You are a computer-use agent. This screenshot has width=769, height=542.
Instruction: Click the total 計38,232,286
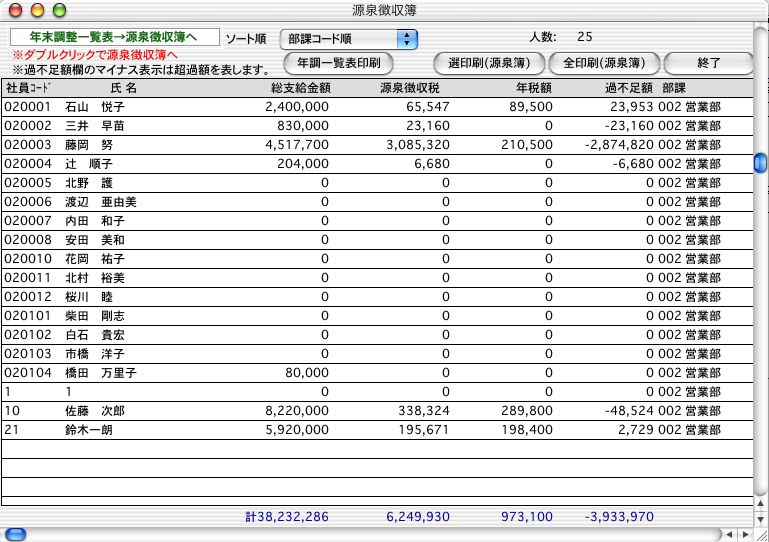click(x=287, y=517)
